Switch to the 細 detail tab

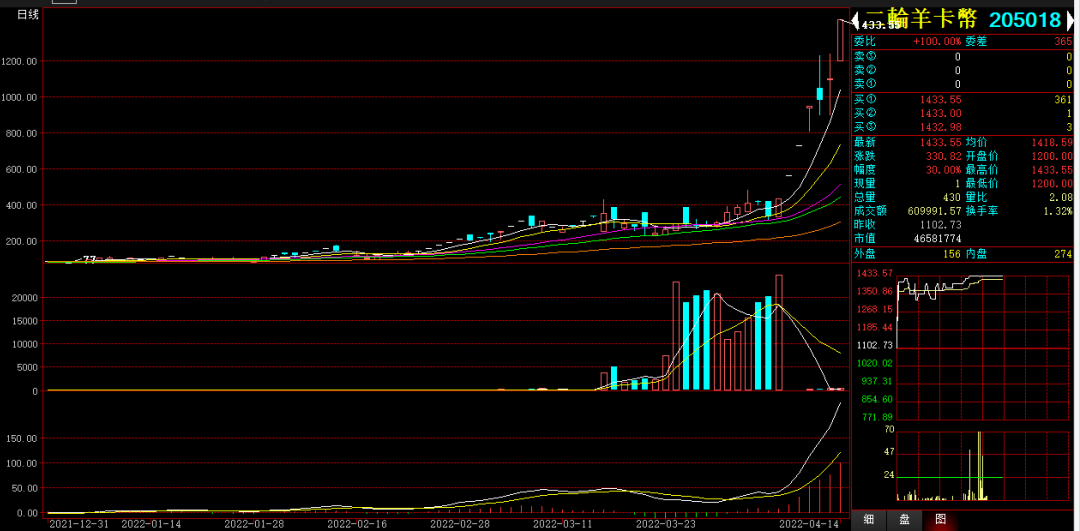(x=869, y=520)
